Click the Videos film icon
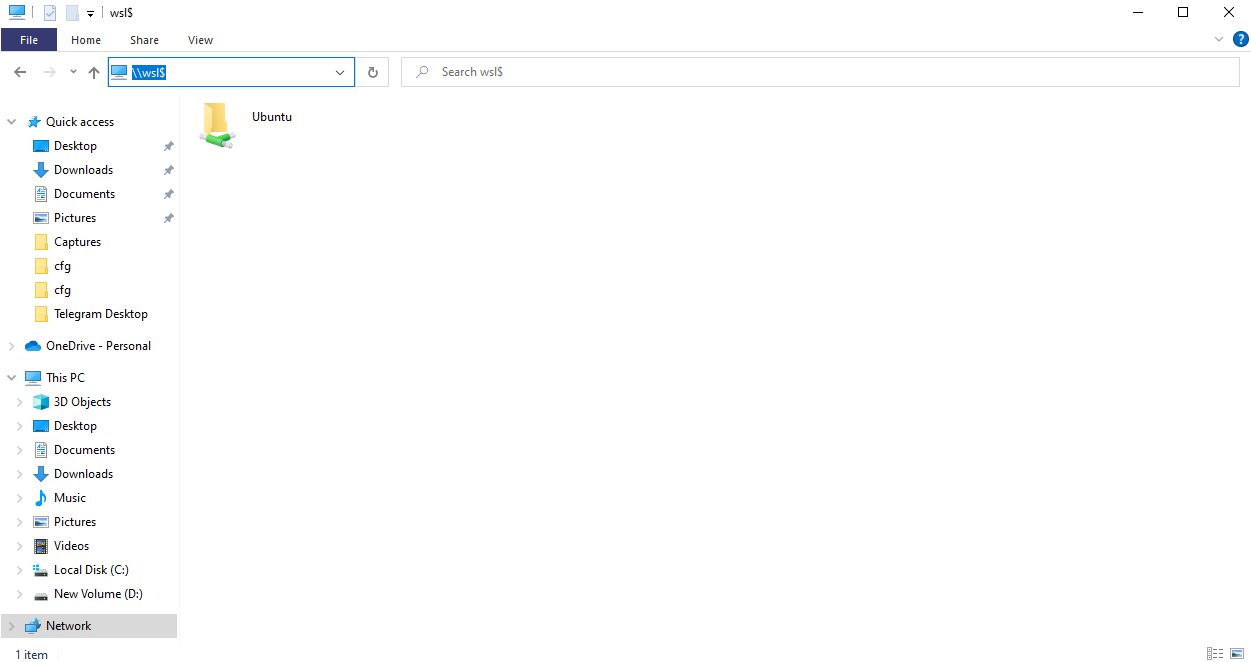1251x662 pixels. [41, 546]
